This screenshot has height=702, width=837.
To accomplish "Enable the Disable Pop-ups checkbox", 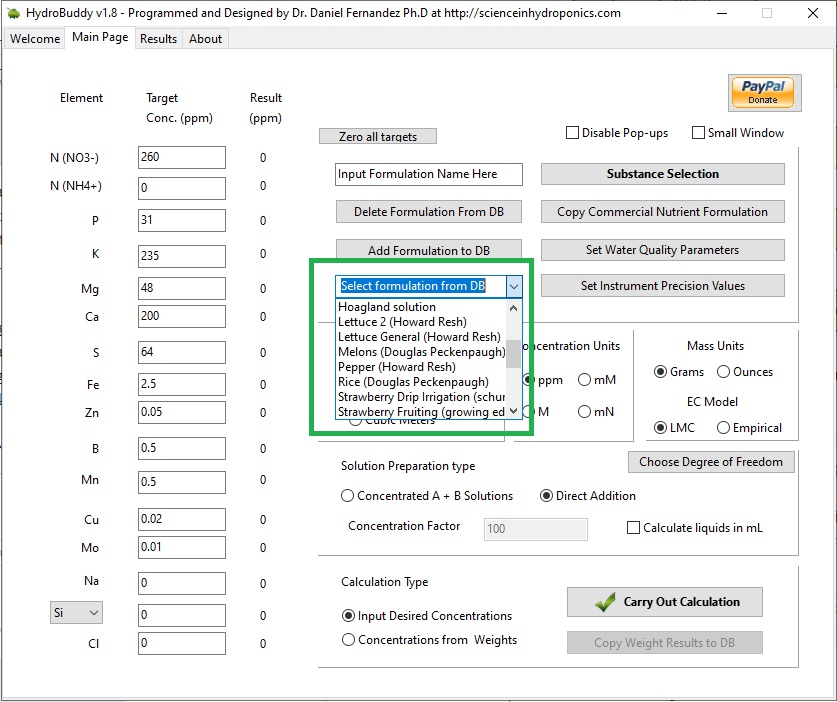I will click(573, 133).
